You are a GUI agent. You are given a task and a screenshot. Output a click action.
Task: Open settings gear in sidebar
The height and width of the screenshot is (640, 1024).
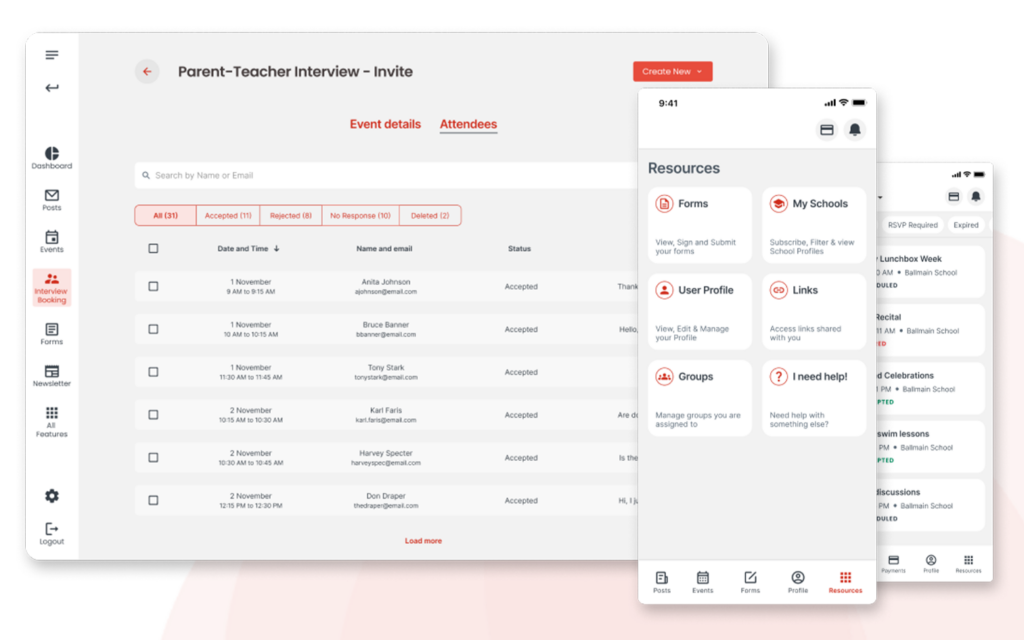[x=52, y=496]
